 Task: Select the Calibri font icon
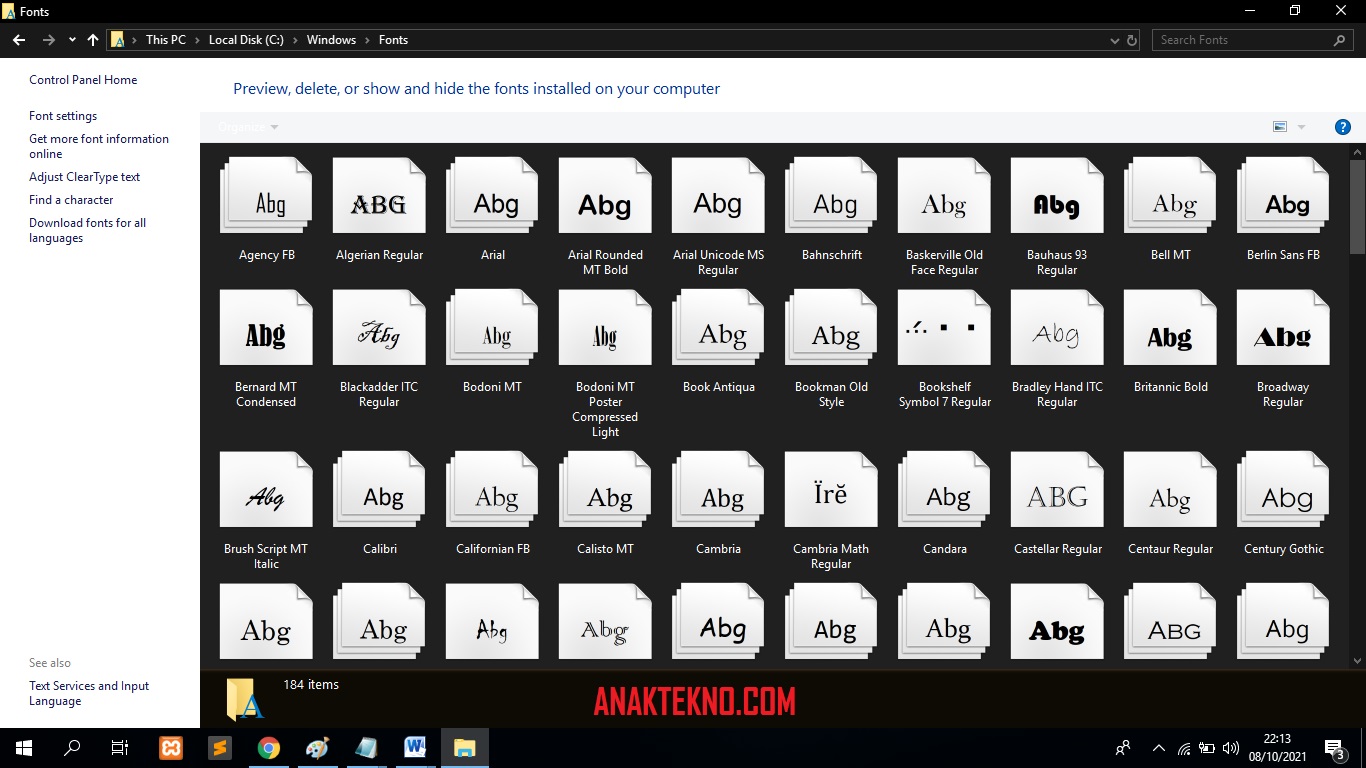coord(379,490)
